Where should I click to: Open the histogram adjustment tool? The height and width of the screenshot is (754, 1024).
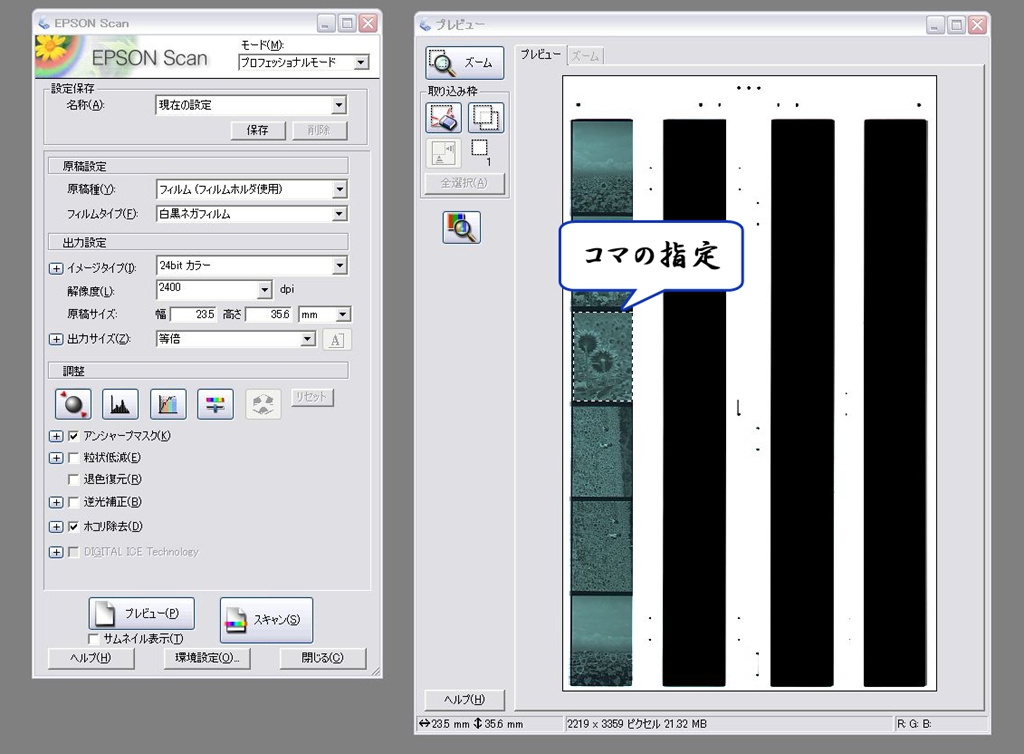120,404
